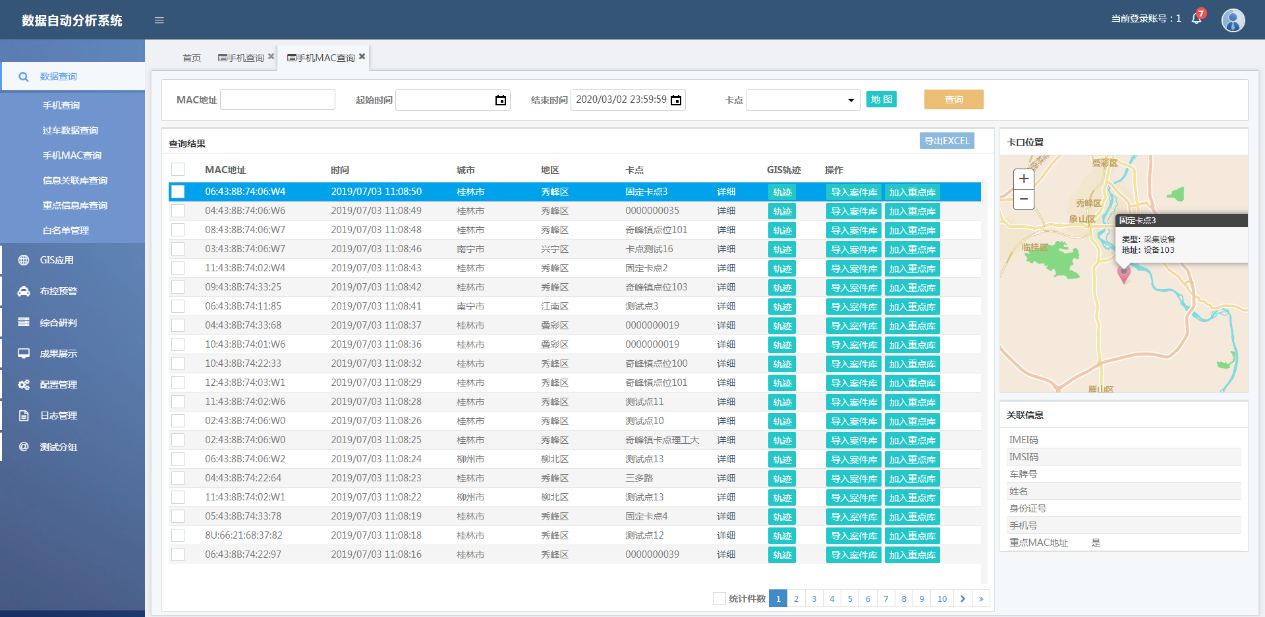Image resolution: width=1265 pixels, height=617 pixels.
Task: Check the row 04:43:8B:74:06:W6 checkbox
Action: [x=178, y=211]
